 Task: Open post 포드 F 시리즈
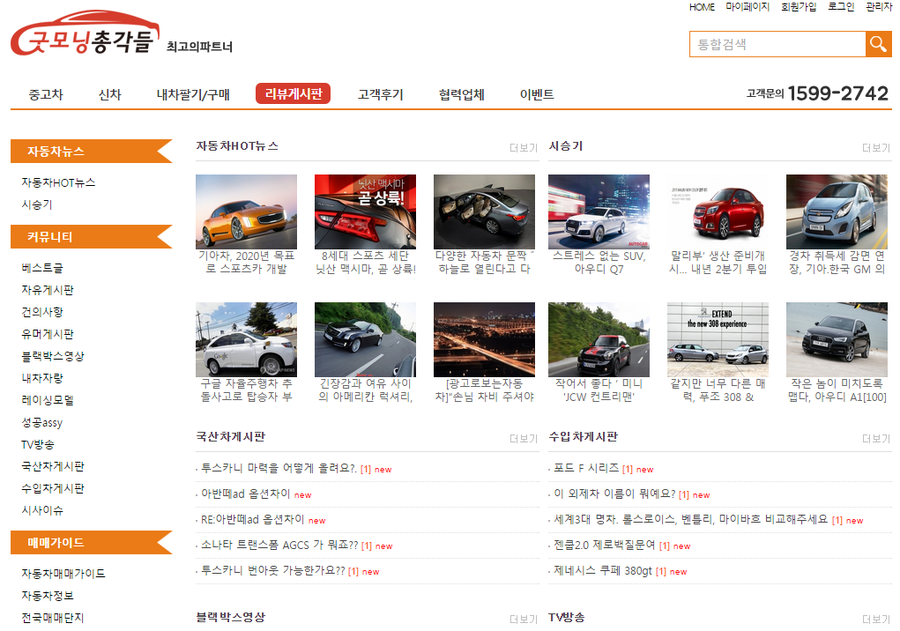coord(586,468)
